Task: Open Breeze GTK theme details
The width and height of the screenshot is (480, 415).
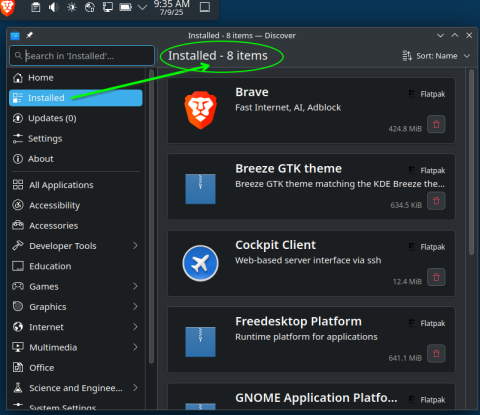Action: (x=311, y=187)
